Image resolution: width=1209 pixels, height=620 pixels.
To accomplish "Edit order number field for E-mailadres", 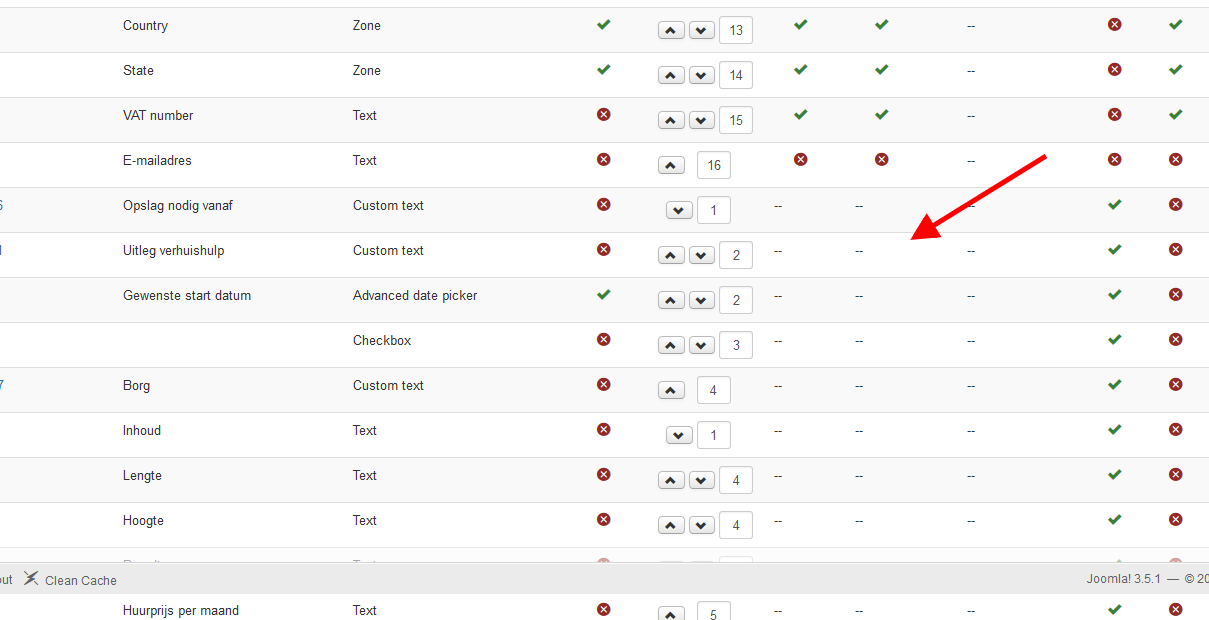I will (x=714, y=165).
